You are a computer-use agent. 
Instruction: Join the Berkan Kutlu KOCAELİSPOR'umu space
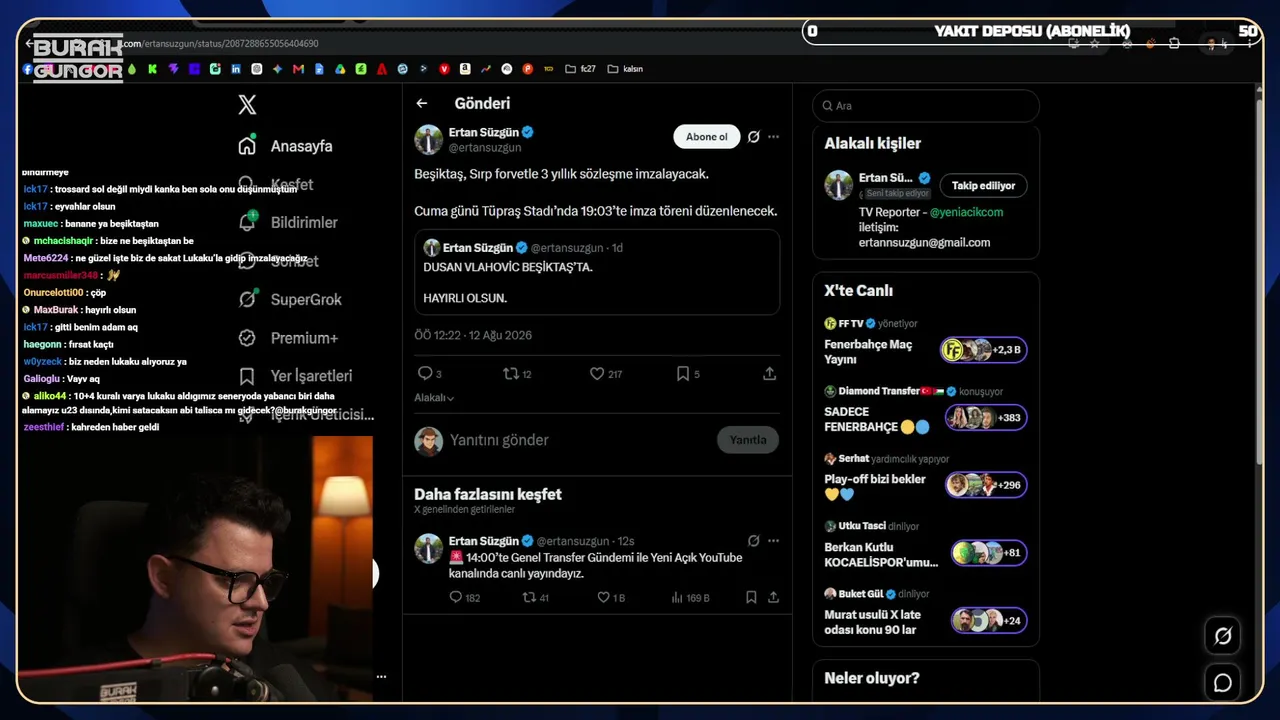pos(881,555)
